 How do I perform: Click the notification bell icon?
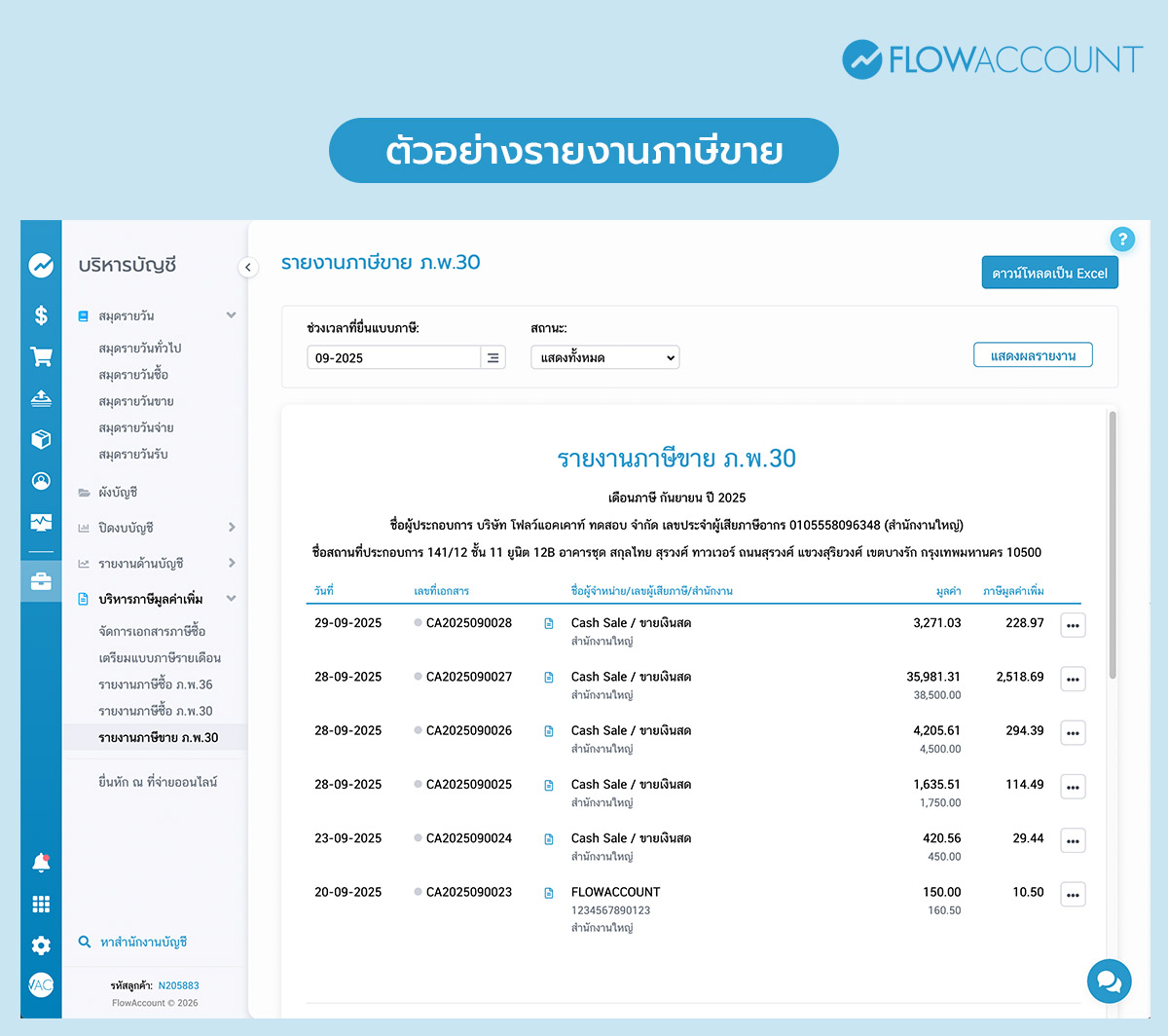point(41,863)
